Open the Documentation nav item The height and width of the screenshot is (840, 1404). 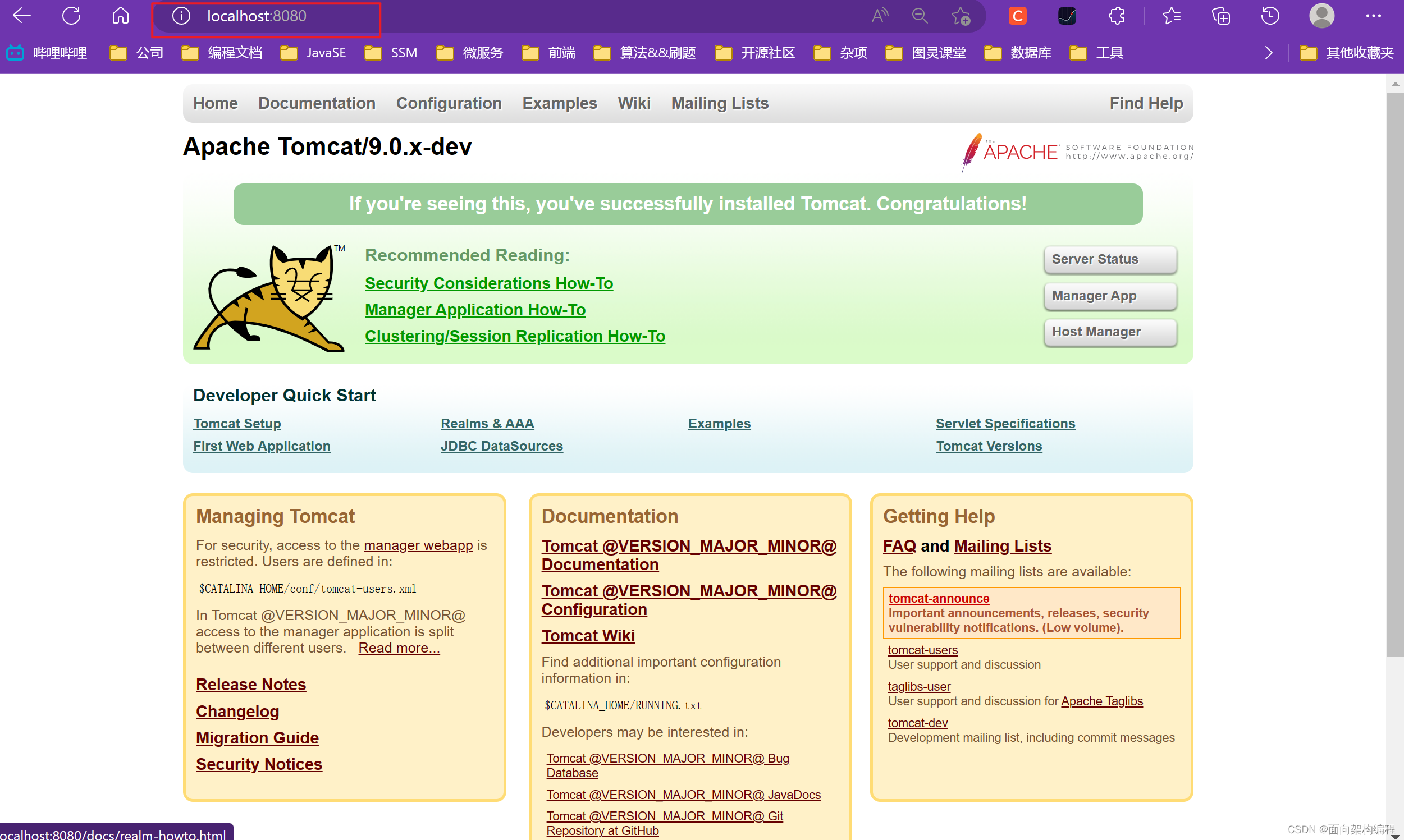(x=317, y=104)
